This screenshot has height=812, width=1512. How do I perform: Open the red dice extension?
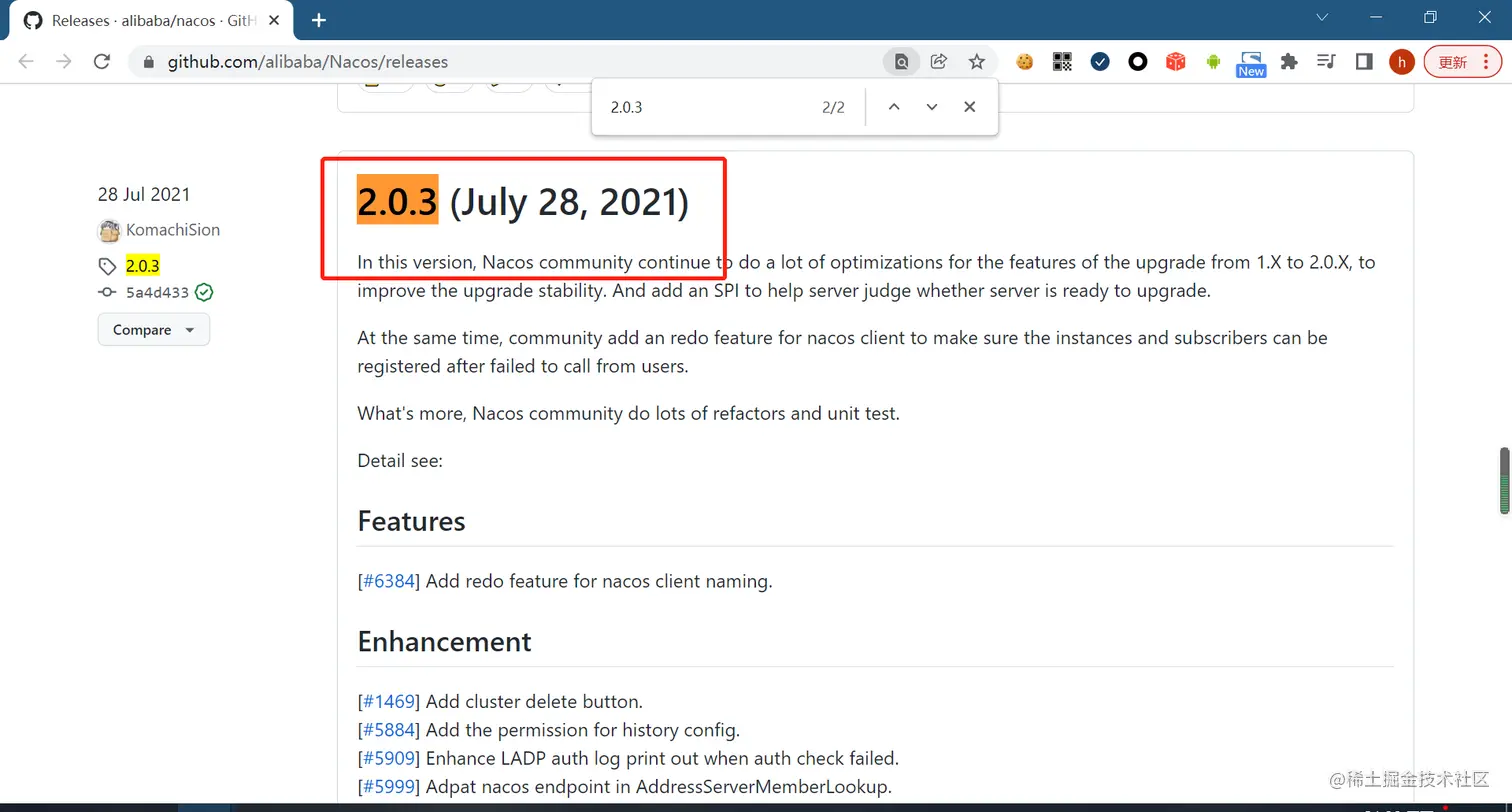tap(1176, 61)
